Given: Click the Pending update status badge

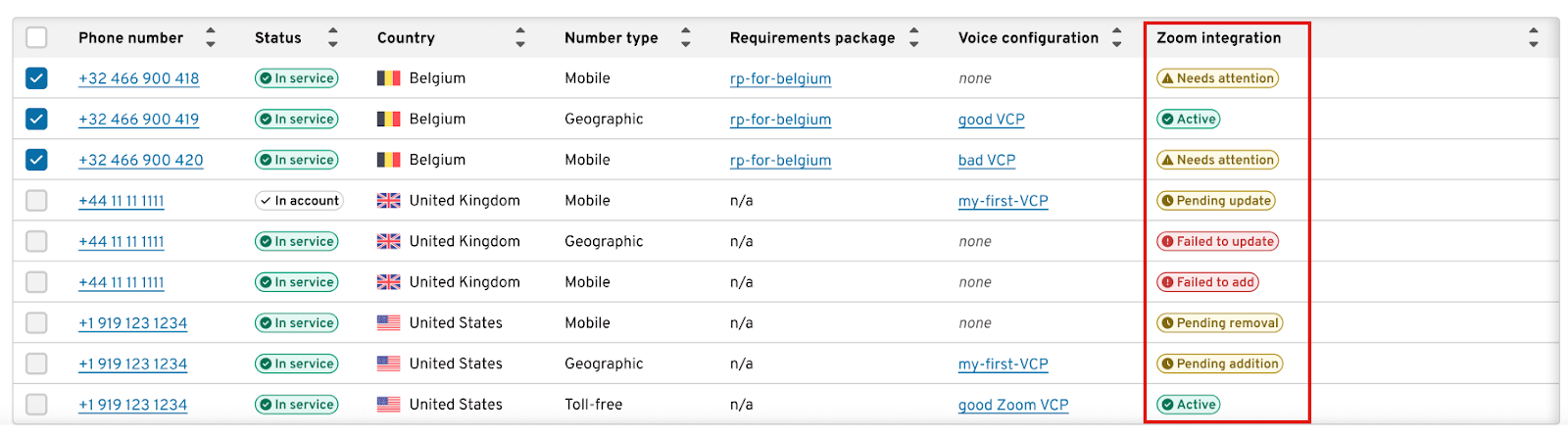Looking at the screenshot, I should click(x=1215, y=201).
